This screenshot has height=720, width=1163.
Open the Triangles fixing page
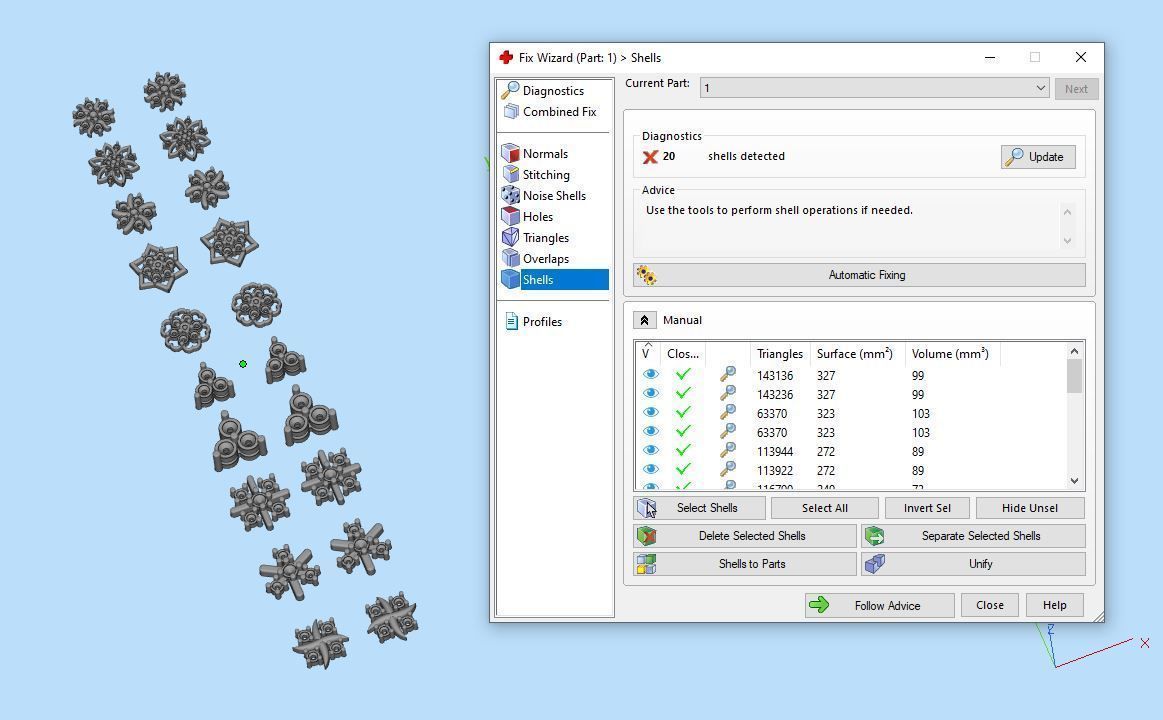(536, 237)
